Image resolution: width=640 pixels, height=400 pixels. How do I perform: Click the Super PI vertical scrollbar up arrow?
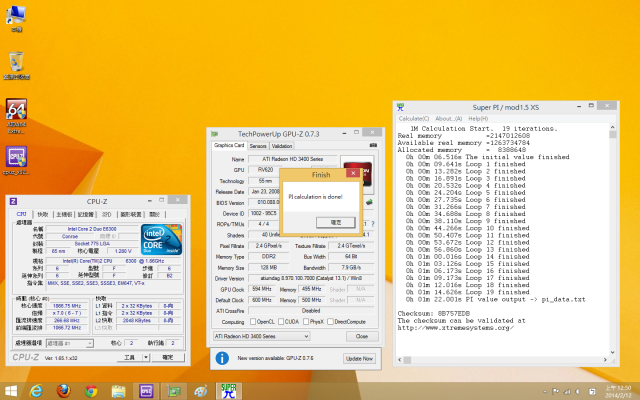[x=613, y=127]
